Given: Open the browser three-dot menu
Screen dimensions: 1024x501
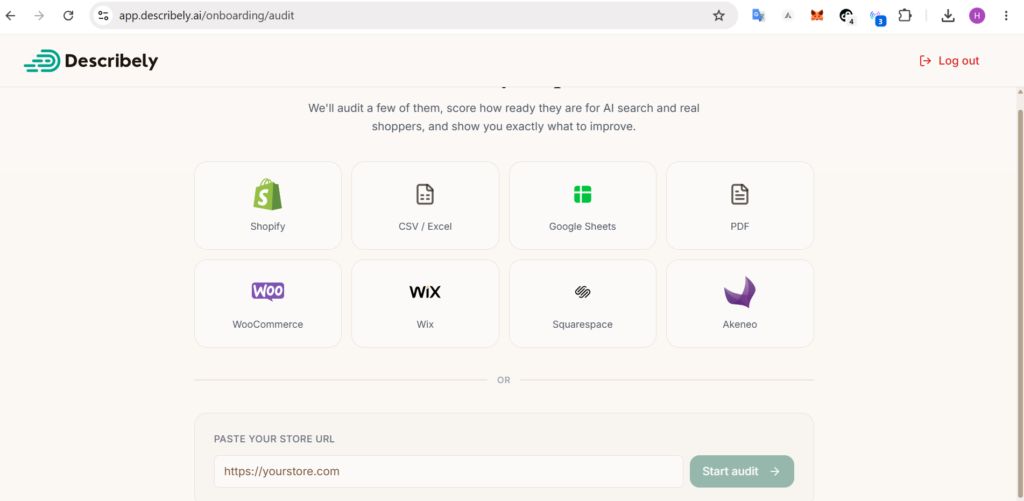Looking at the screenshot, I should [x=1006, y=16].
